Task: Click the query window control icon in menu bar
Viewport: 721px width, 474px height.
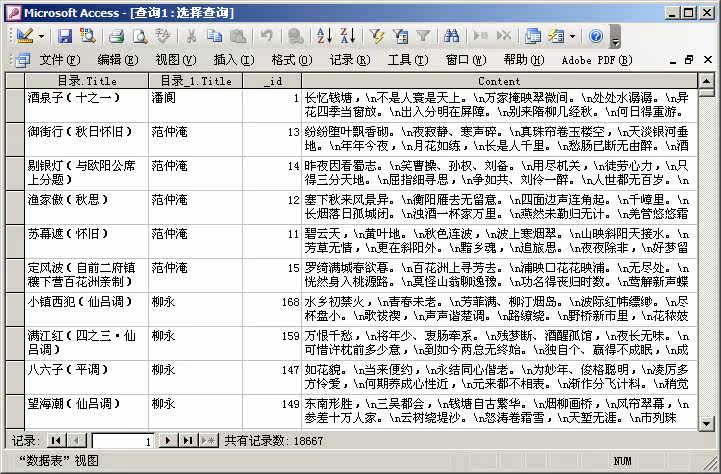Action: point(22,60)
